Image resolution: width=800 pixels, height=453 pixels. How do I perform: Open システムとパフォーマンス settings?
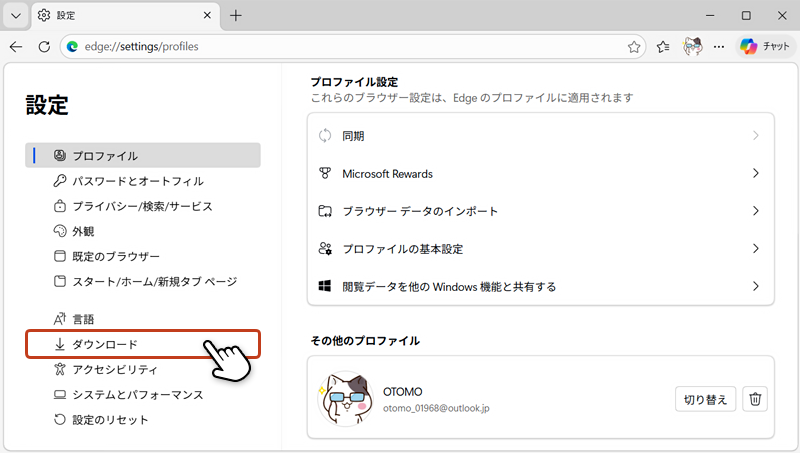click(143, 394)
